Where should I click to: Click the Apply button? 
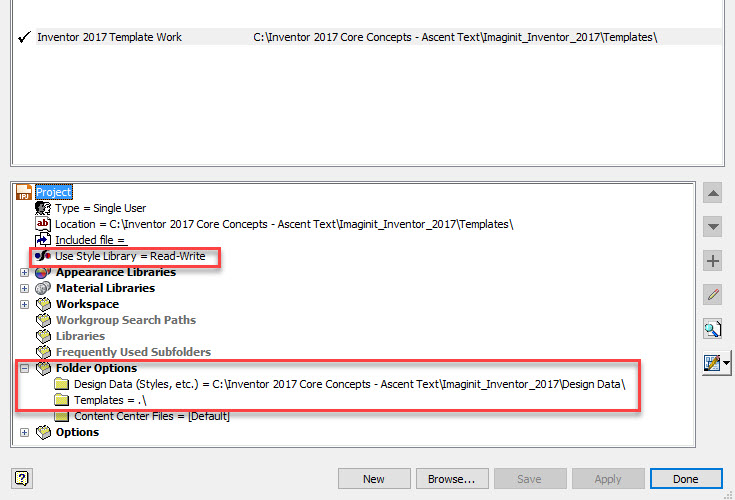608,479
